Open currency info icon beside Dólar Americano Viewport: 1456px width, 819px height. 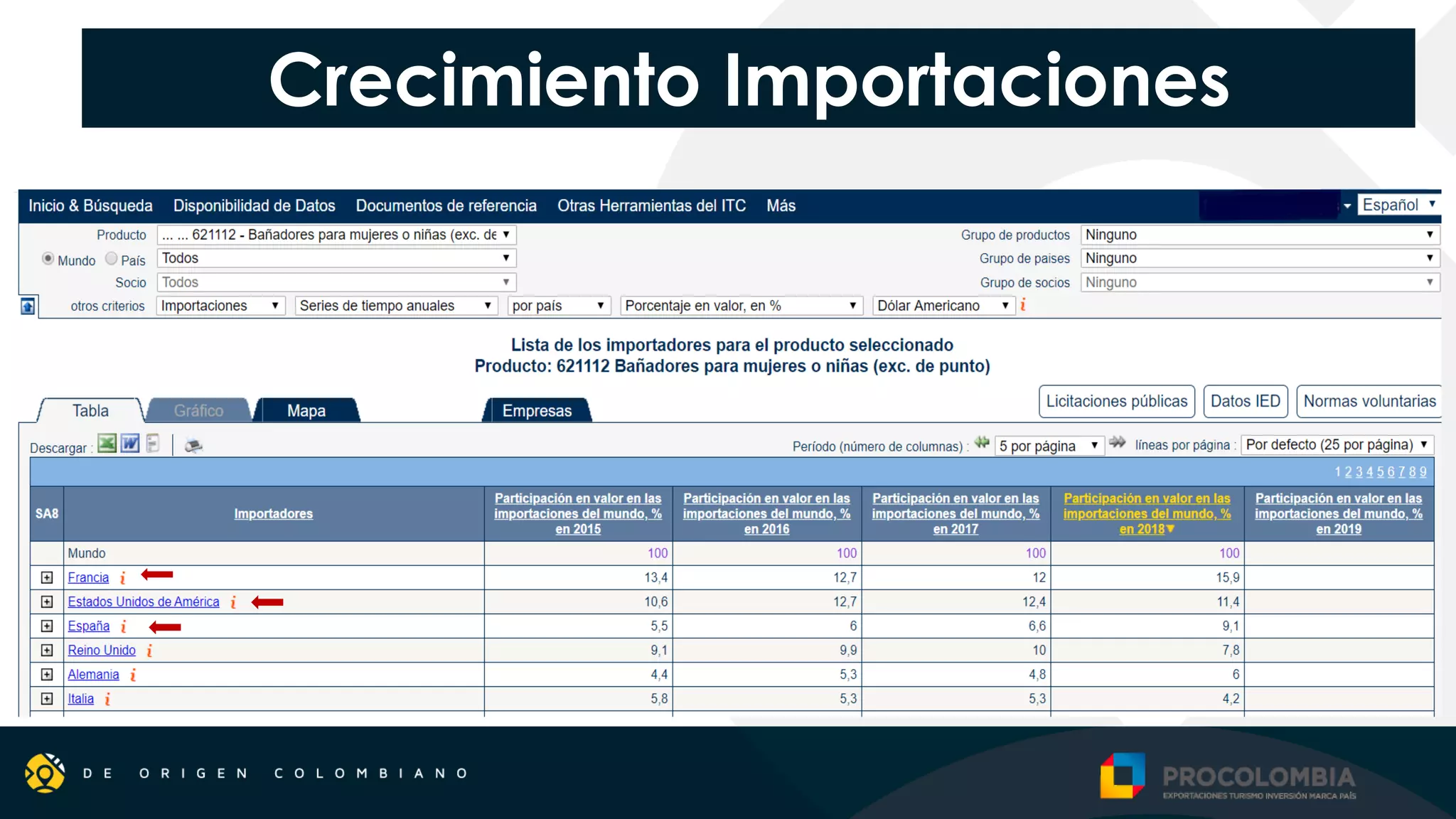(1023, 305)
